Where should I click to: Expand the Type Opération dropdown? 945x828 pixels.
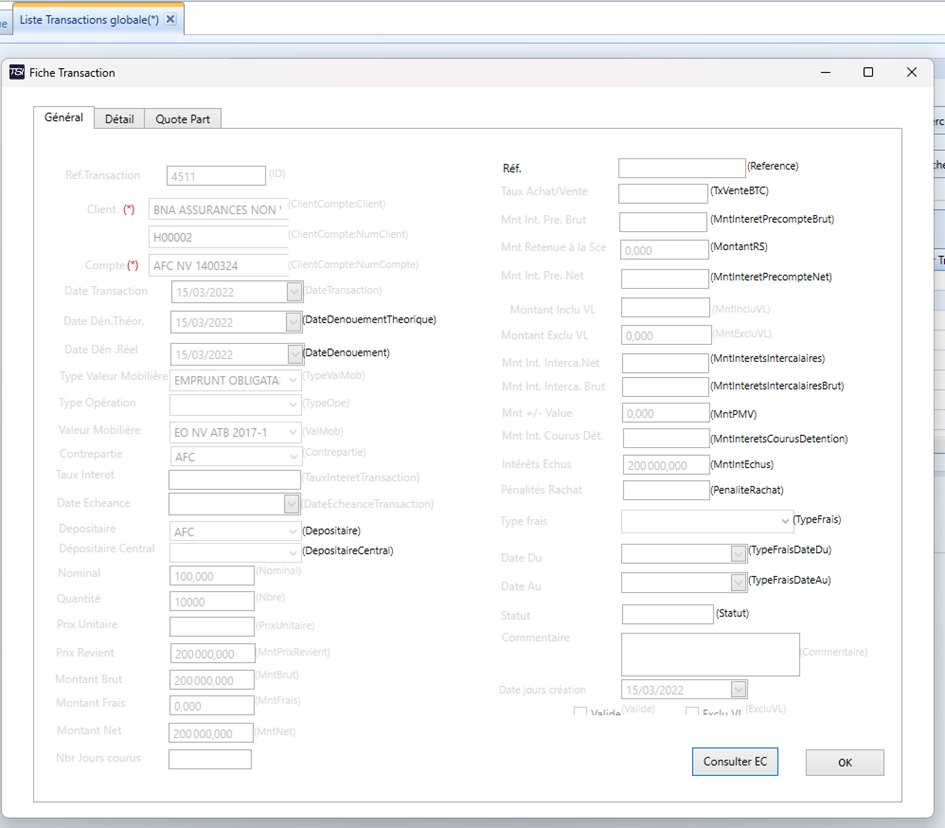point(293,404)
